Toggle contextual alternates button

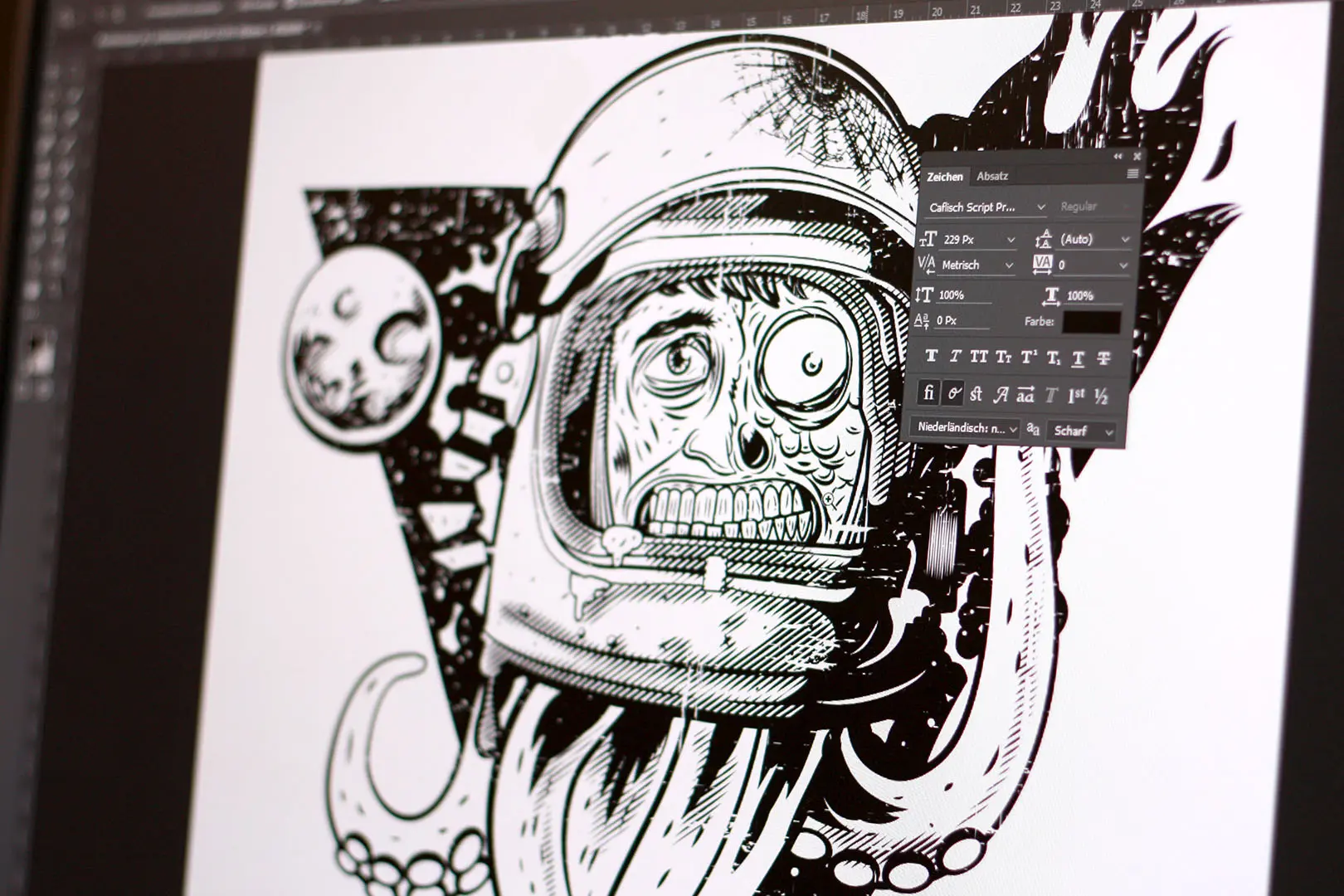[x=953, y=393]
